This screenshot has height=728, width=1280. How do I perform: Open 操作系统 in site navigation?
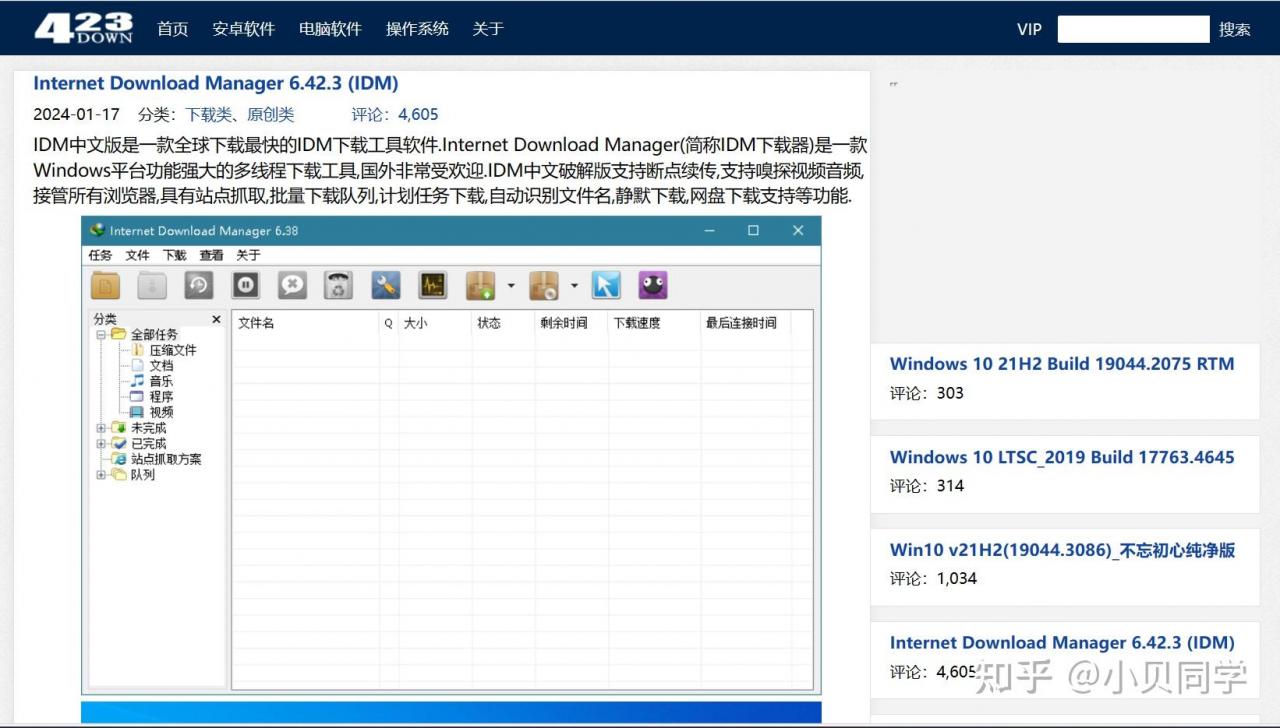tap(417, 29)
